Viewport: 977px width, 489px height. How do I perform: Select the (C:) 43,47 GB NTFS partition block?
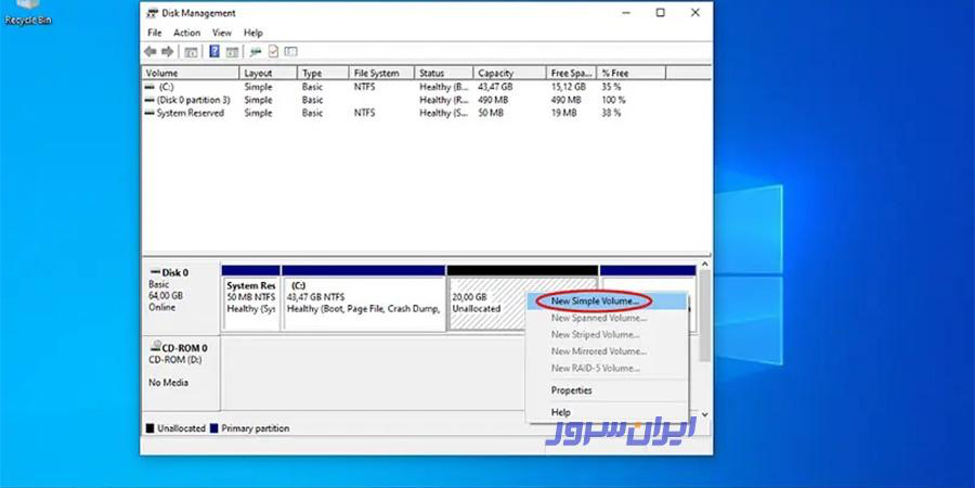[x=364, y=298]
